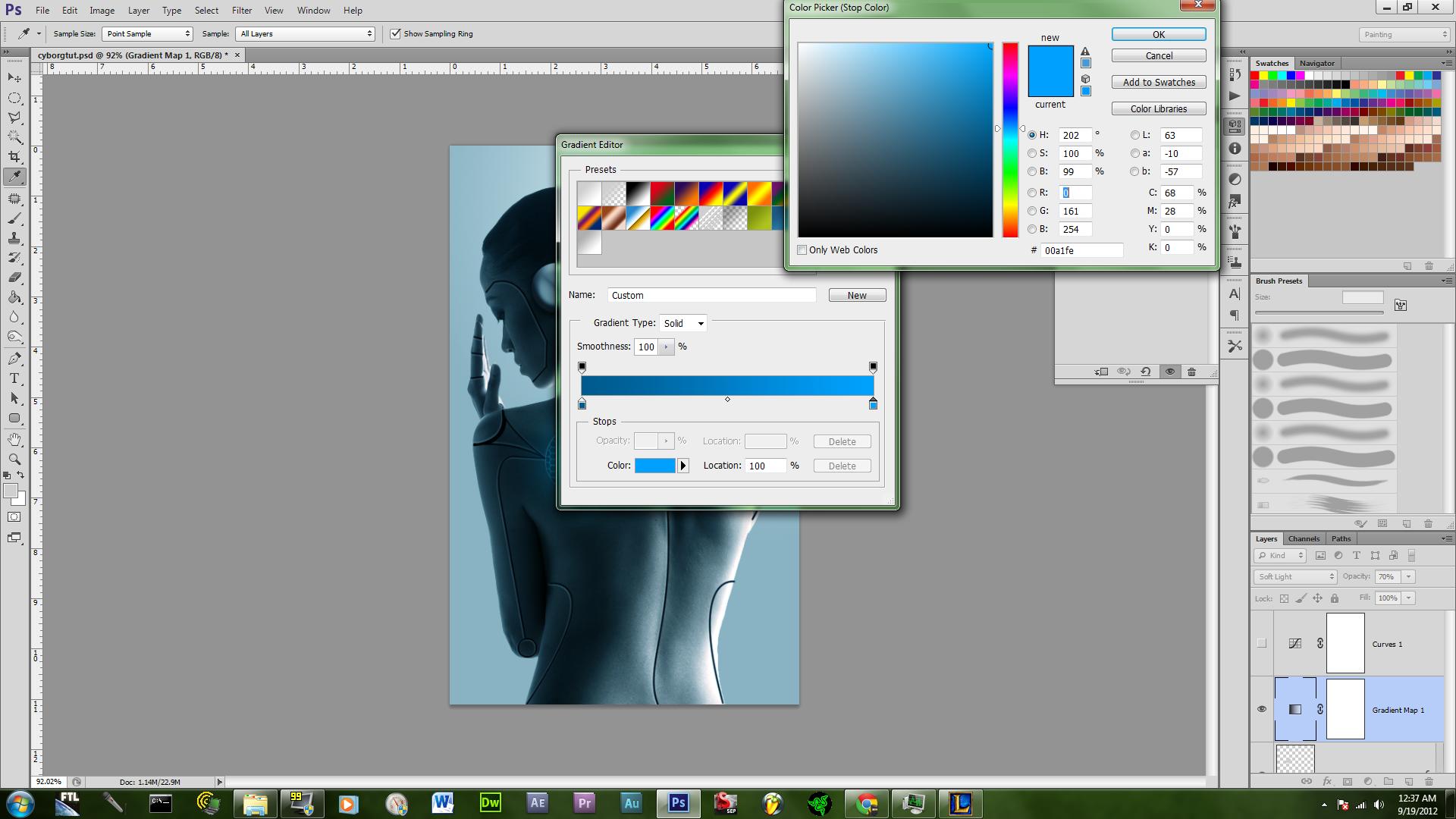Check Only Web Colors
Screen dimensions: 1456x819
coord(802,249)
